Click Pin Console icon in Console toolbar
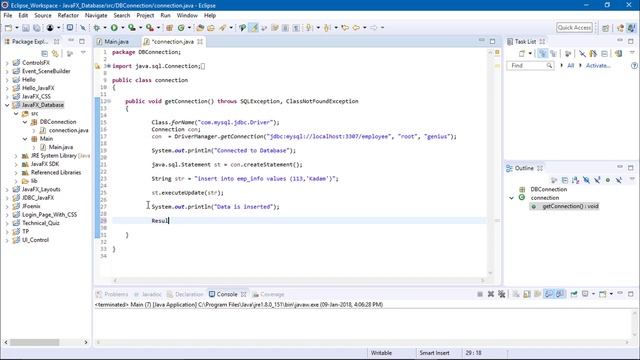Image resolution: width=640 pixels, height=360 pixels. (574, 294)
